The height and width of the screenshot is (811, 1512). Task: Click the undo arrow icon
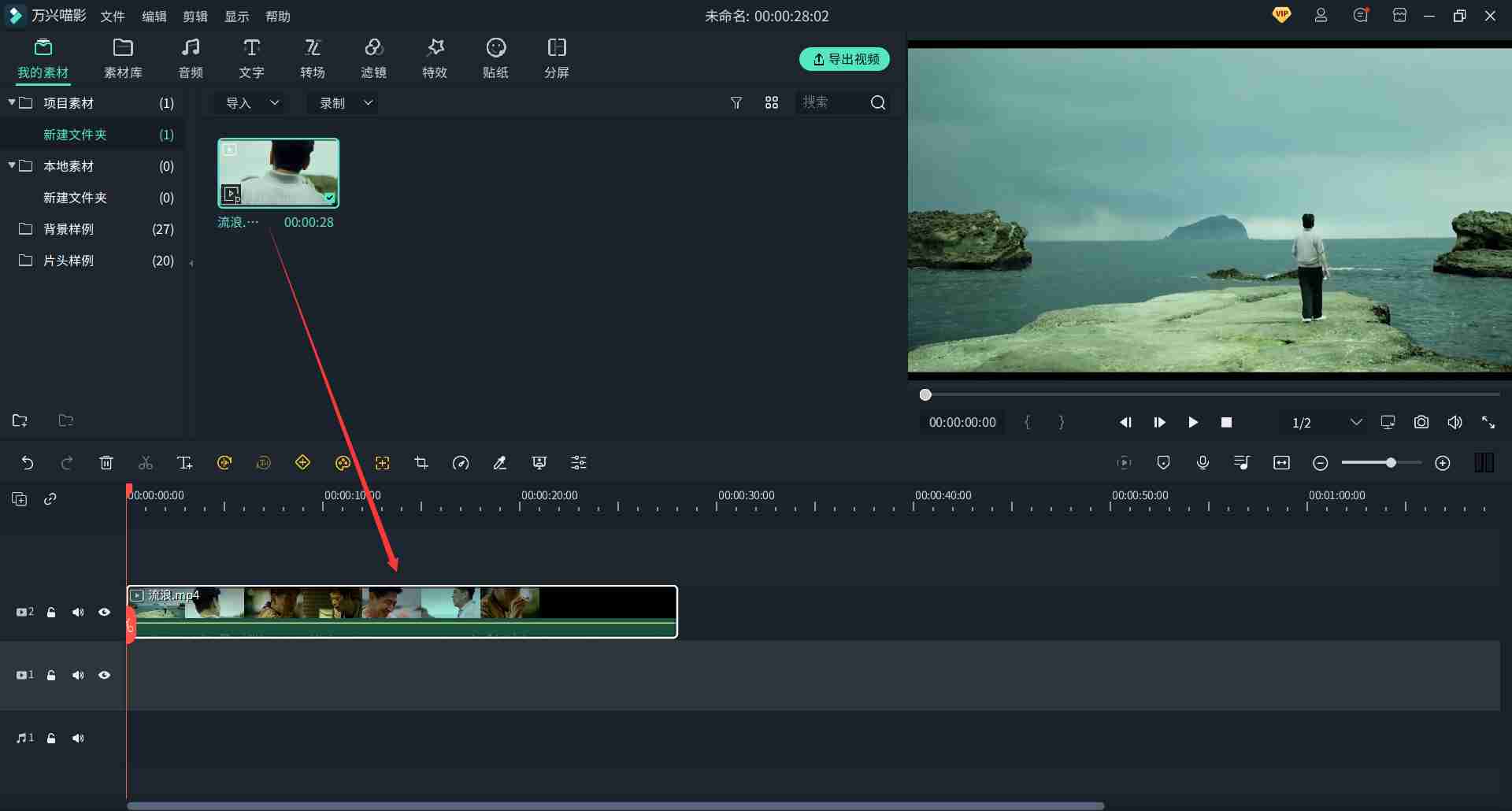pyautogui.click(x=28, y=463)
